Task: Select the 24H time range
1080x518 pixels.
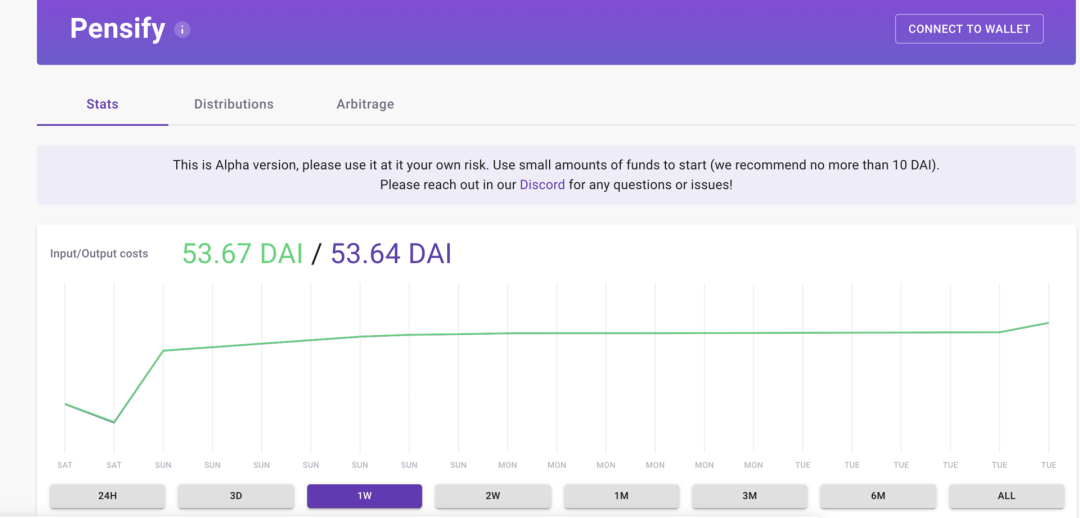Action: click(107, 495)
